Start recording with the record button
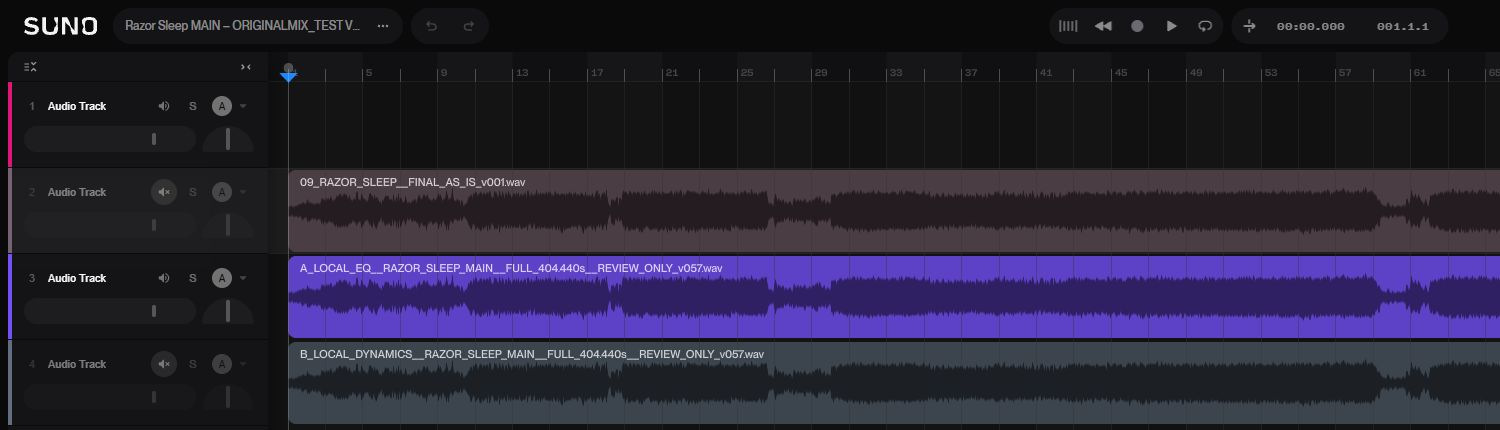This screenshot has width=1500, height=430. coord(1137,26)
